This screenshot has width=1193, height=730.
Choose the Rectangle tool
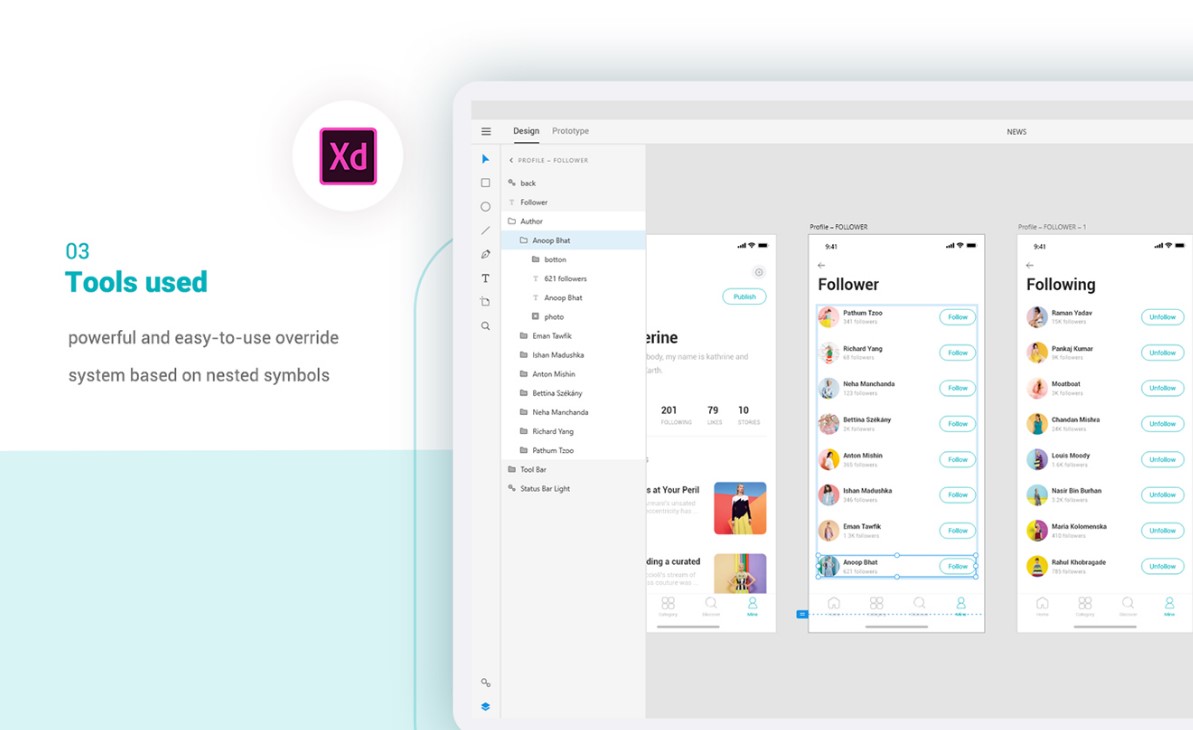click(485, 183)
